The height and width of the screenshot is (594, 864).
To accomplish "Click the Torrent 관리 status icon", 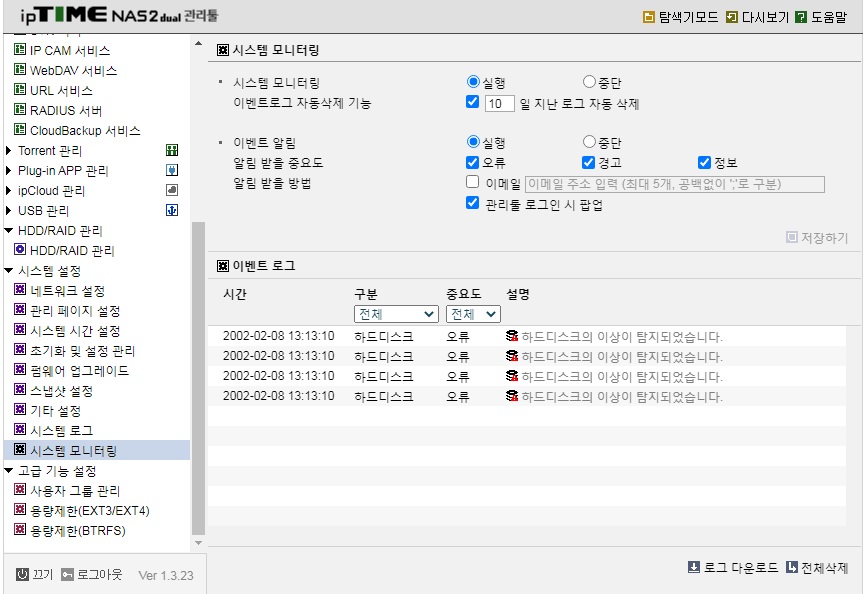I will coord(172,150).
